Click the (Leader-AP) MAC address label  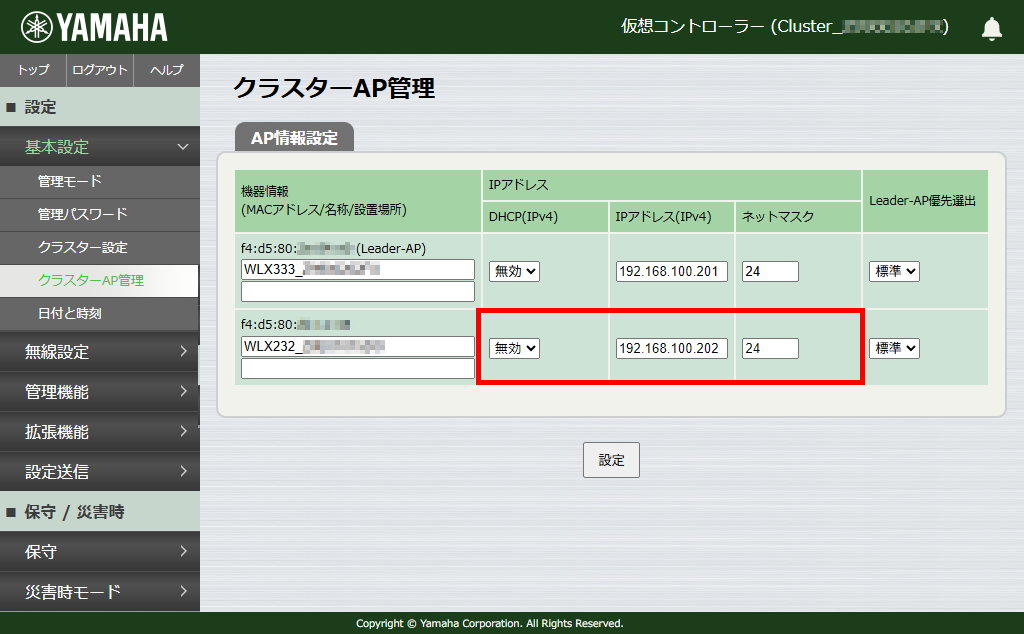pyautogui.click(x=334, y=248)
